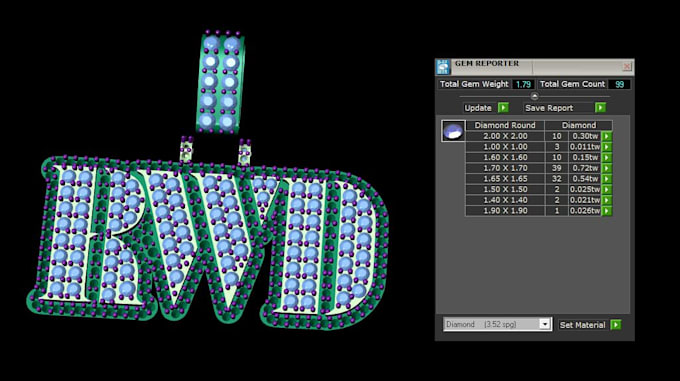Collapse the panel using the up-arrow handle
This screenshot has width=680, height=381.
(x=534, y=96)
